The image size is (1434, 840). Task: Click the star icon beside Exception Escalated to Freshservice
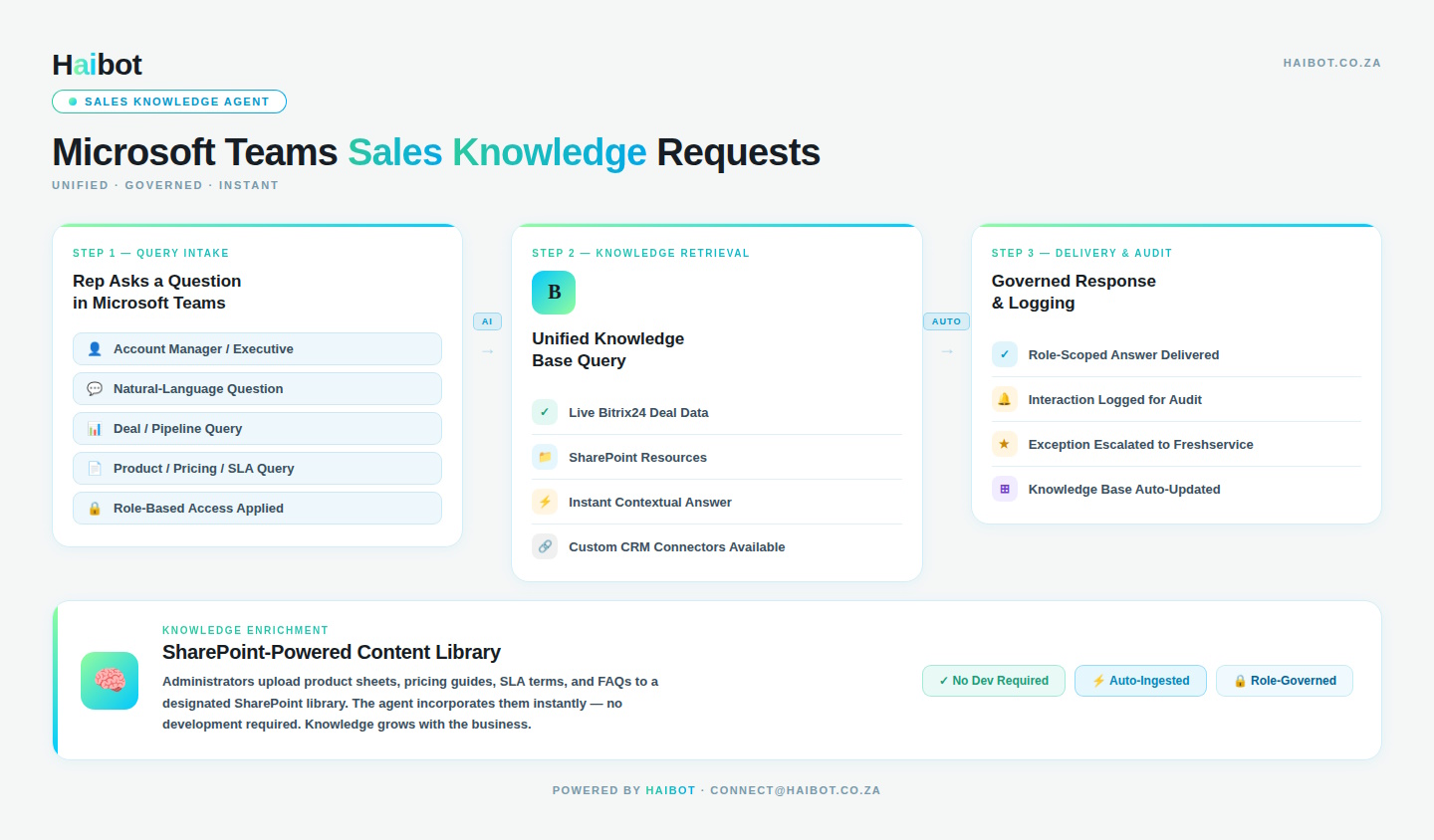click(x=1005, y=444)
